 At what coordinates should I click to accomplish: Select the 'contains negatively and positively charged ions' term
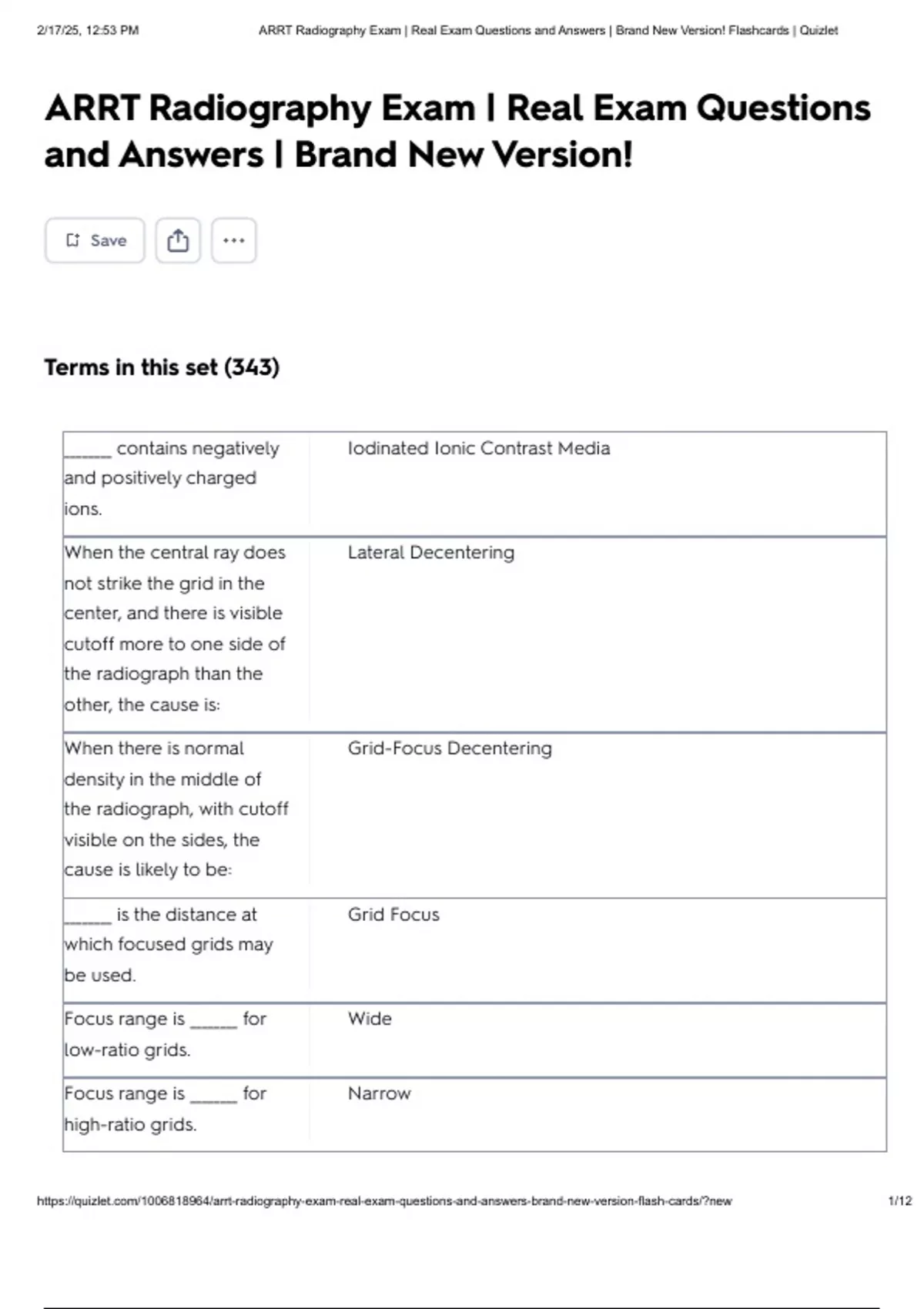[172, 478]
